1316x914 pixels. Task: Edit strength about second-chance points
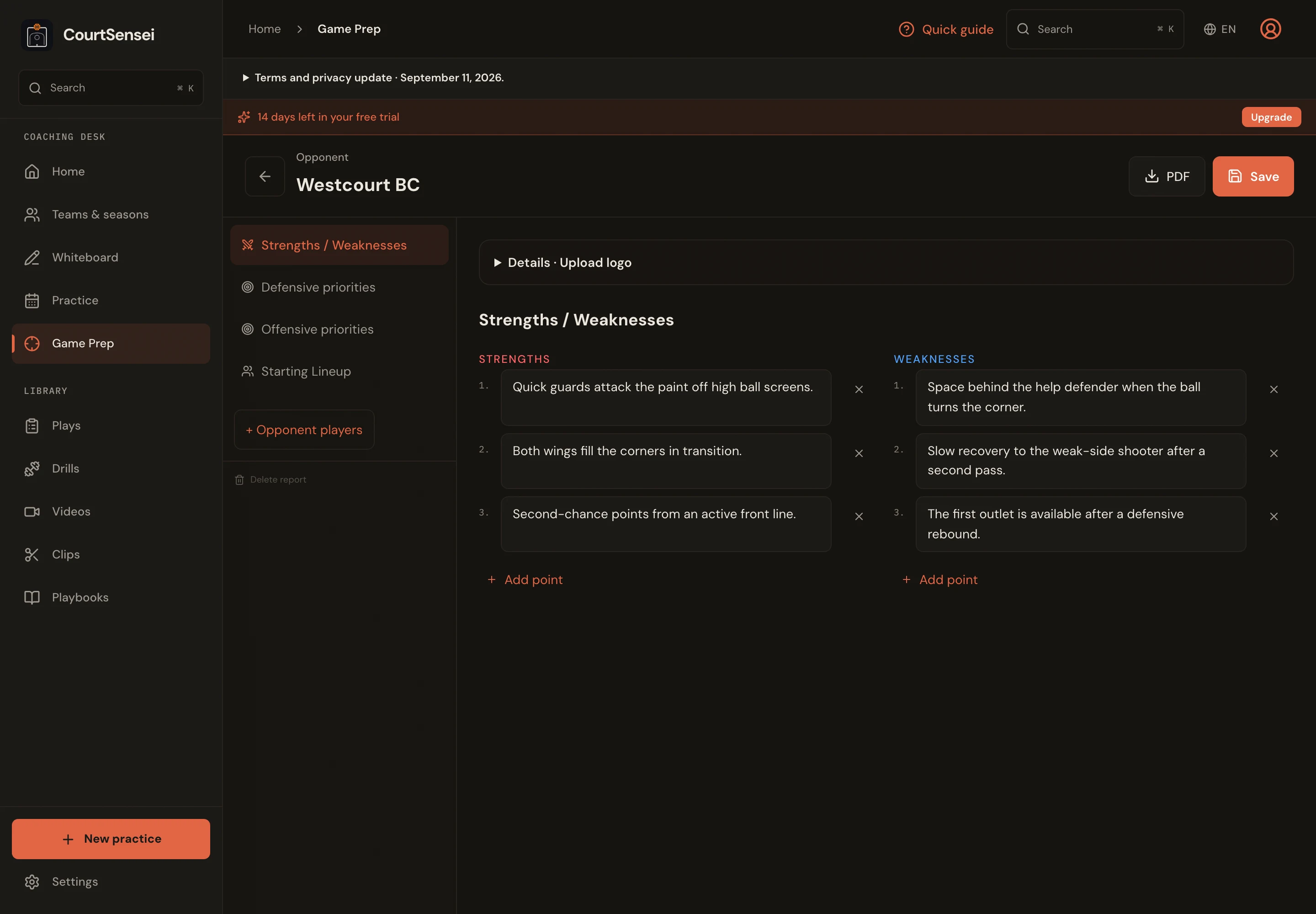point(665,524)
